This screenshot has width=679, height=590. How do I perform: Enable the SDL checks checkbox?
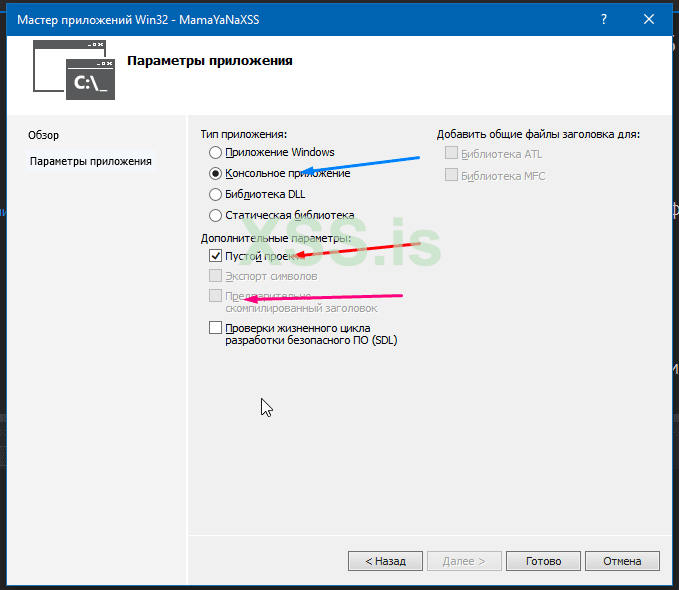[x=215, y=328]
